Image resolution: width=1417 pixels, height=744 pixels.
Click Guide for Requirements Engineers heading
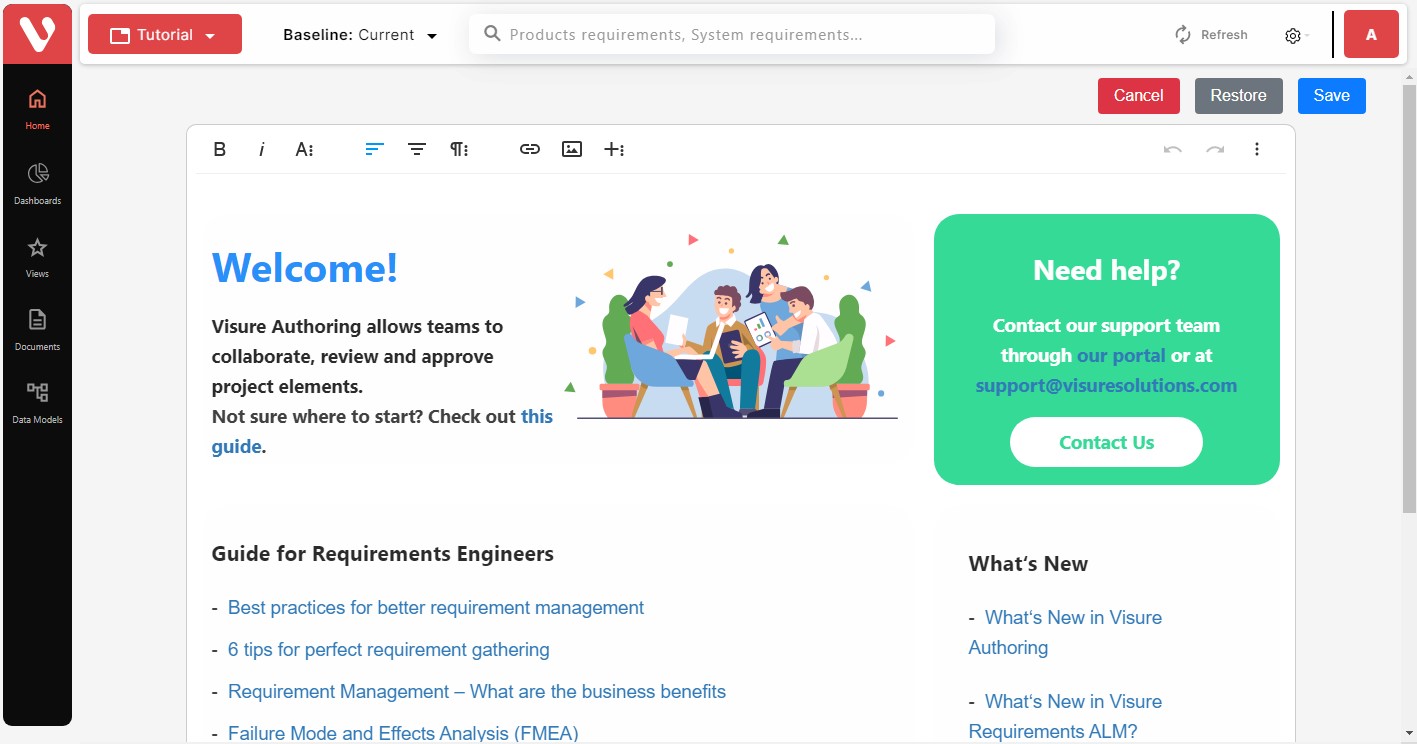pos(383,554)
